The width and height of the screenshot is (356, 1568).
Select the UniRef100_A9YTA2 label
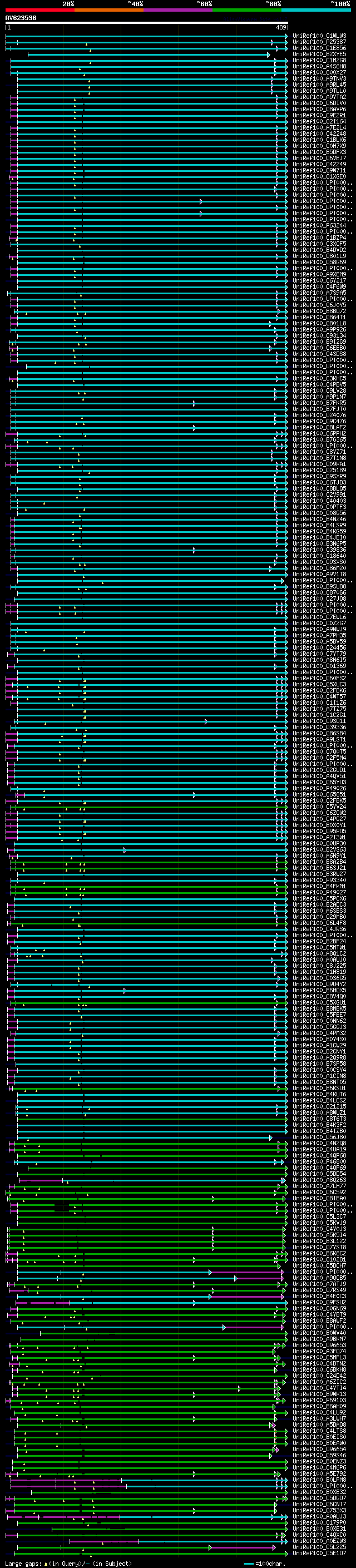pyautogui.click(x=319, y=97)
